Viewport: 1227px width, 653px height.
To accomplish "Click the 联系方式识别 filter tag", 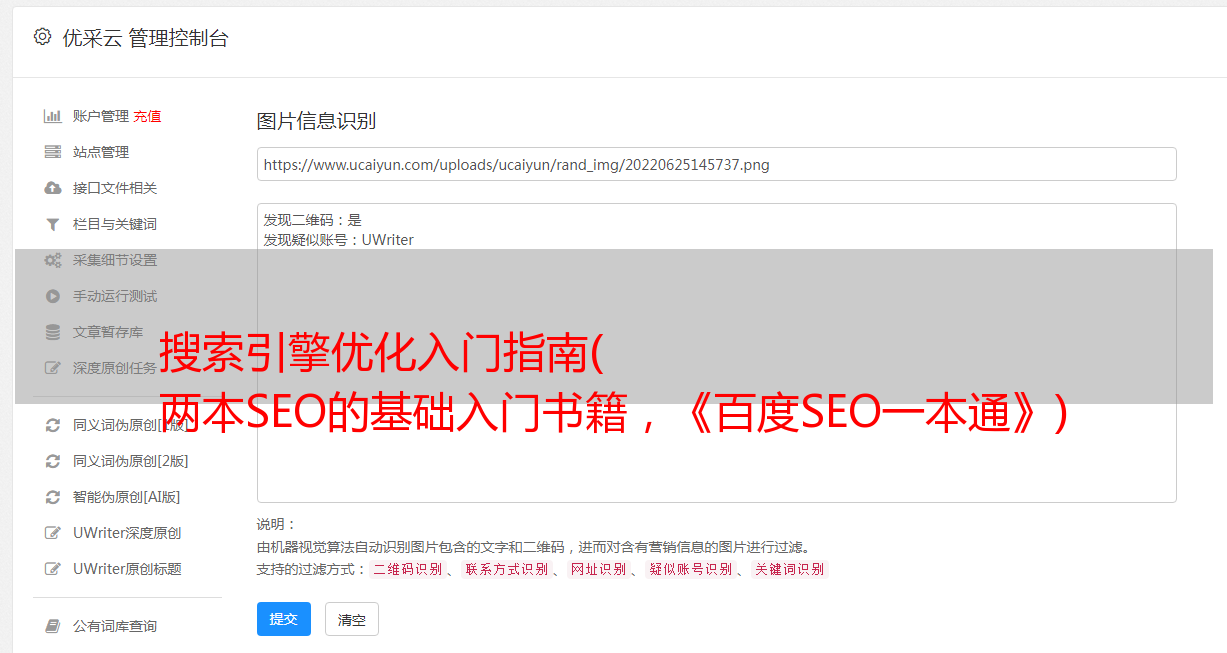I will (x=506, y=569).
